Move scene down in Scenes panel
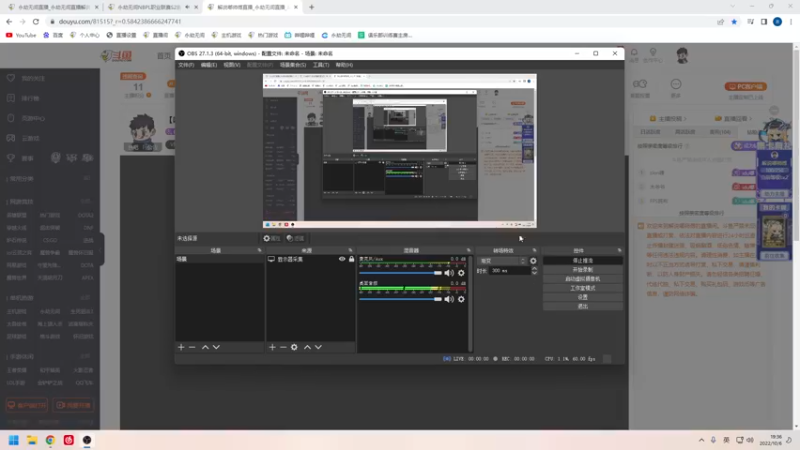Viewport: 800px width, 450px height. pos(216,347)
